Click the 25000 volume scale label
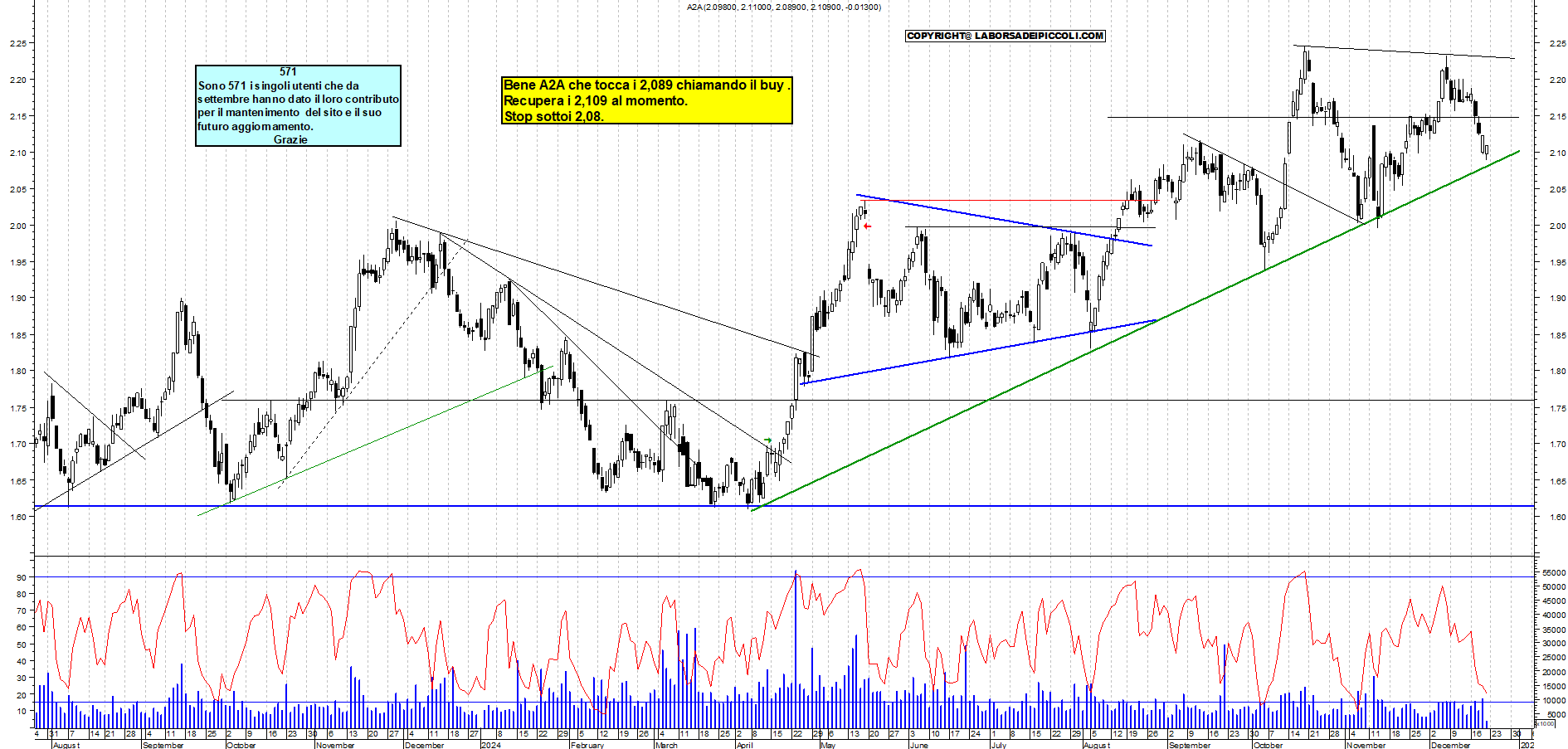1568x749 pixels. 1554,658
